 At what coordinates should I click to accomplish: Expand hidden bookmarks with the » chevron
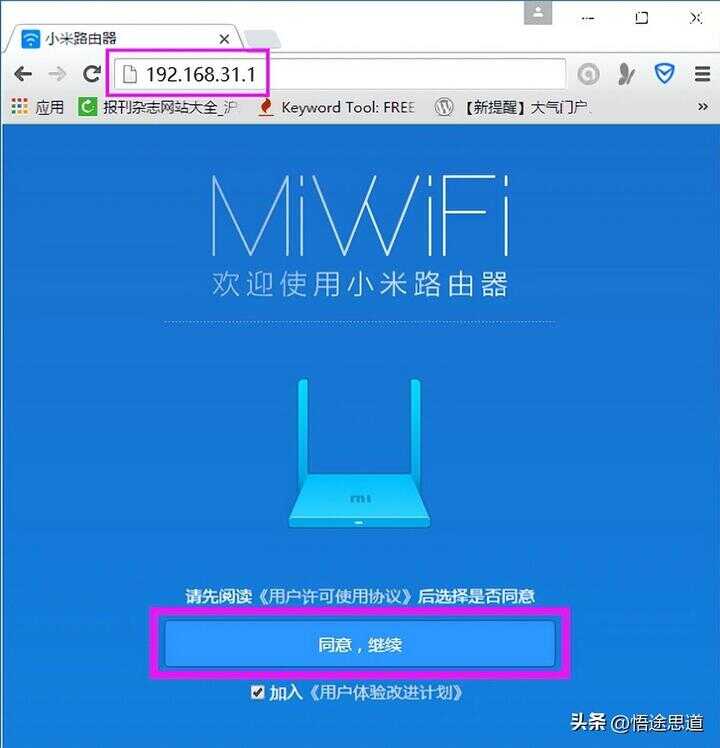(x=702, y=106)
